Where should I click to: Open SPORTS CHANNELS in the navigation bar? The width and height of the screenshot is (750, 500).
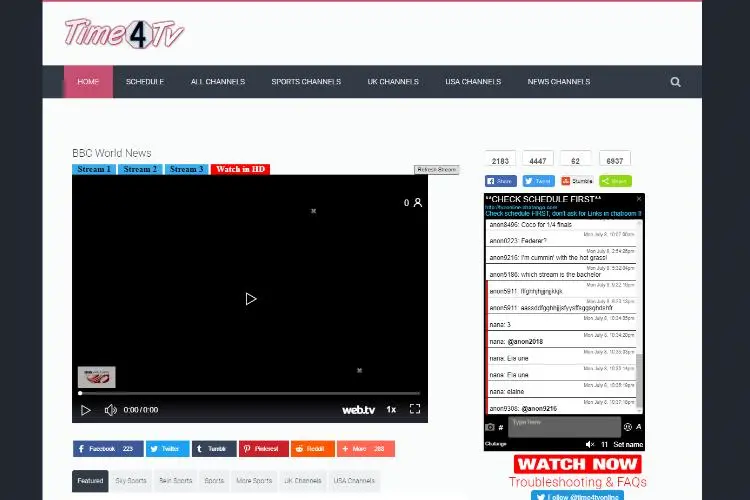(x=306, y=82)
